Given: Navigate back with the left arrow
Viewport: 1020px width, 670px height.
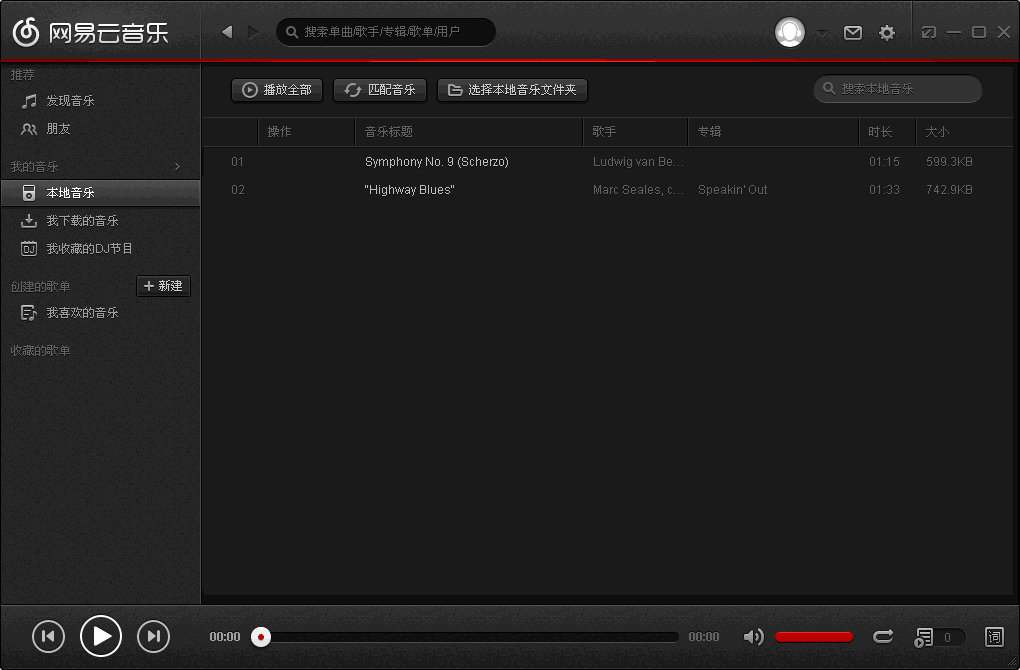Looking at the screenshot, I should click(227, 32).
